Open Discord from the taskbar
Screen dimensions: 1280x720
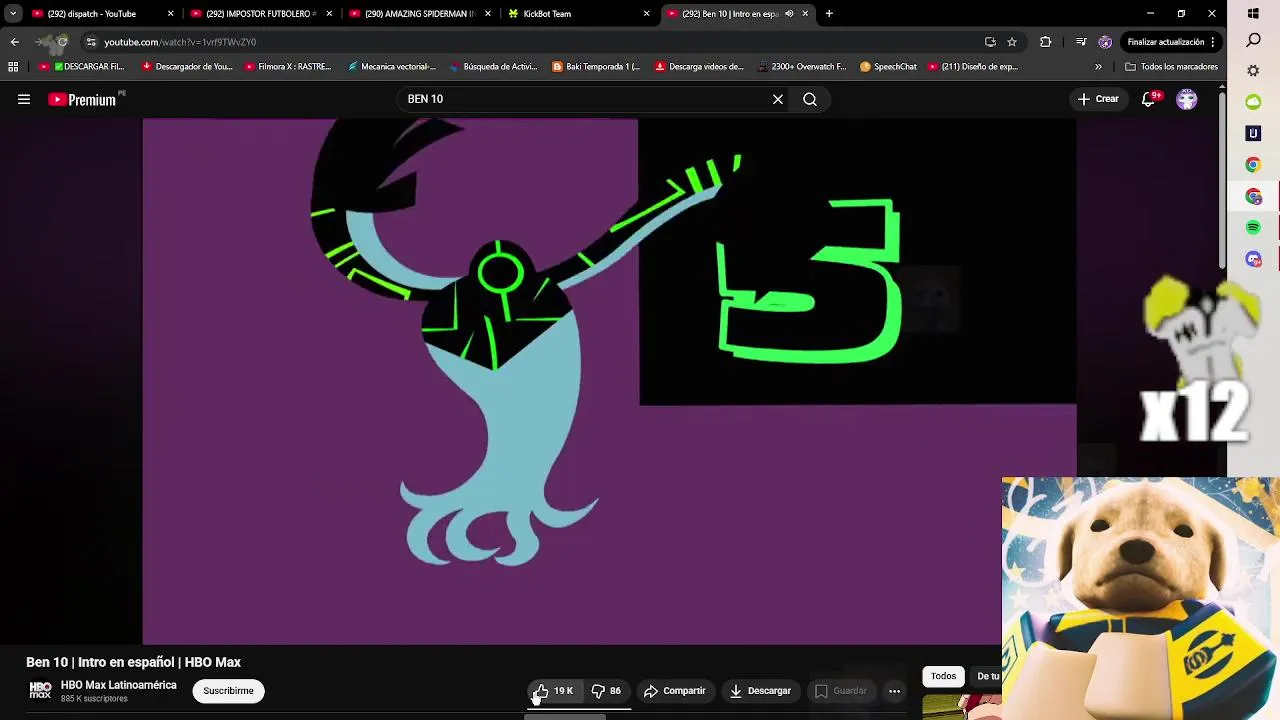(1253, 259)
